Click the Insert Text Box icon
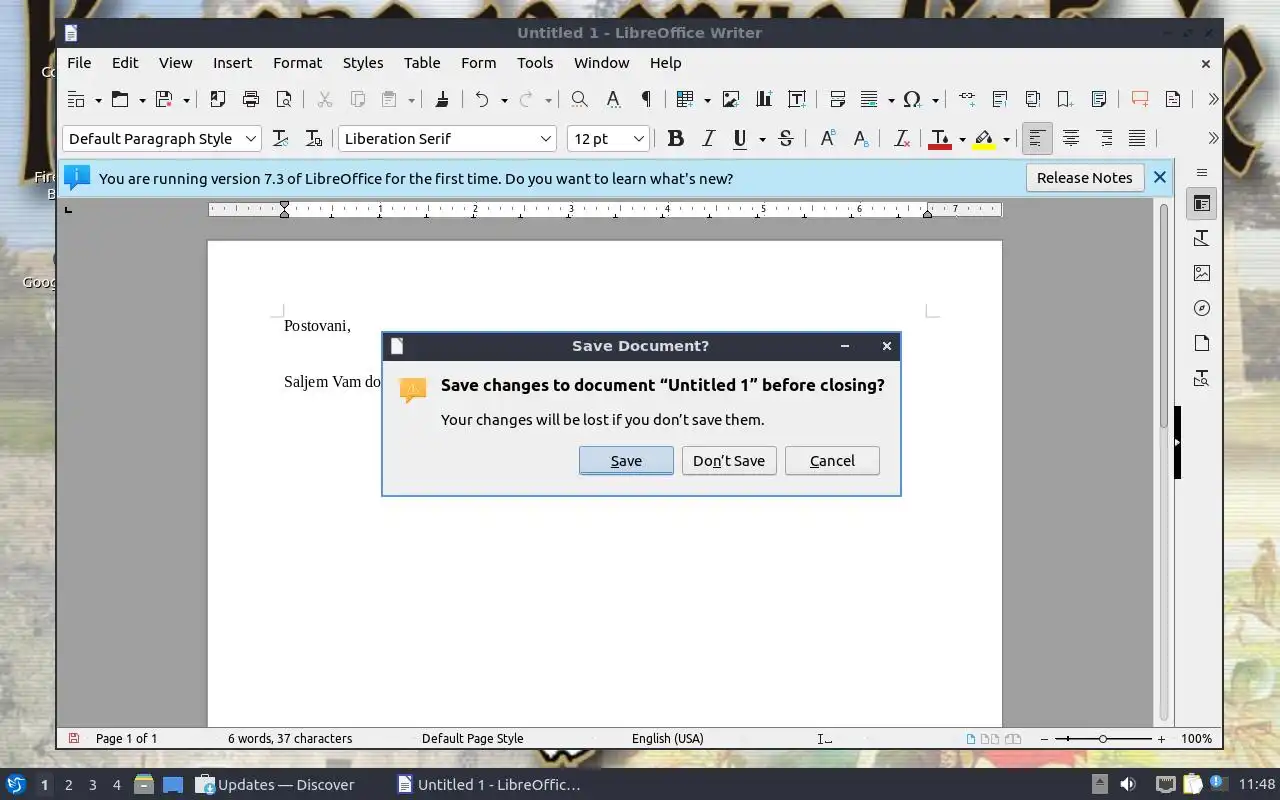This screenshot has height=800, width=1280. [797, 99]
